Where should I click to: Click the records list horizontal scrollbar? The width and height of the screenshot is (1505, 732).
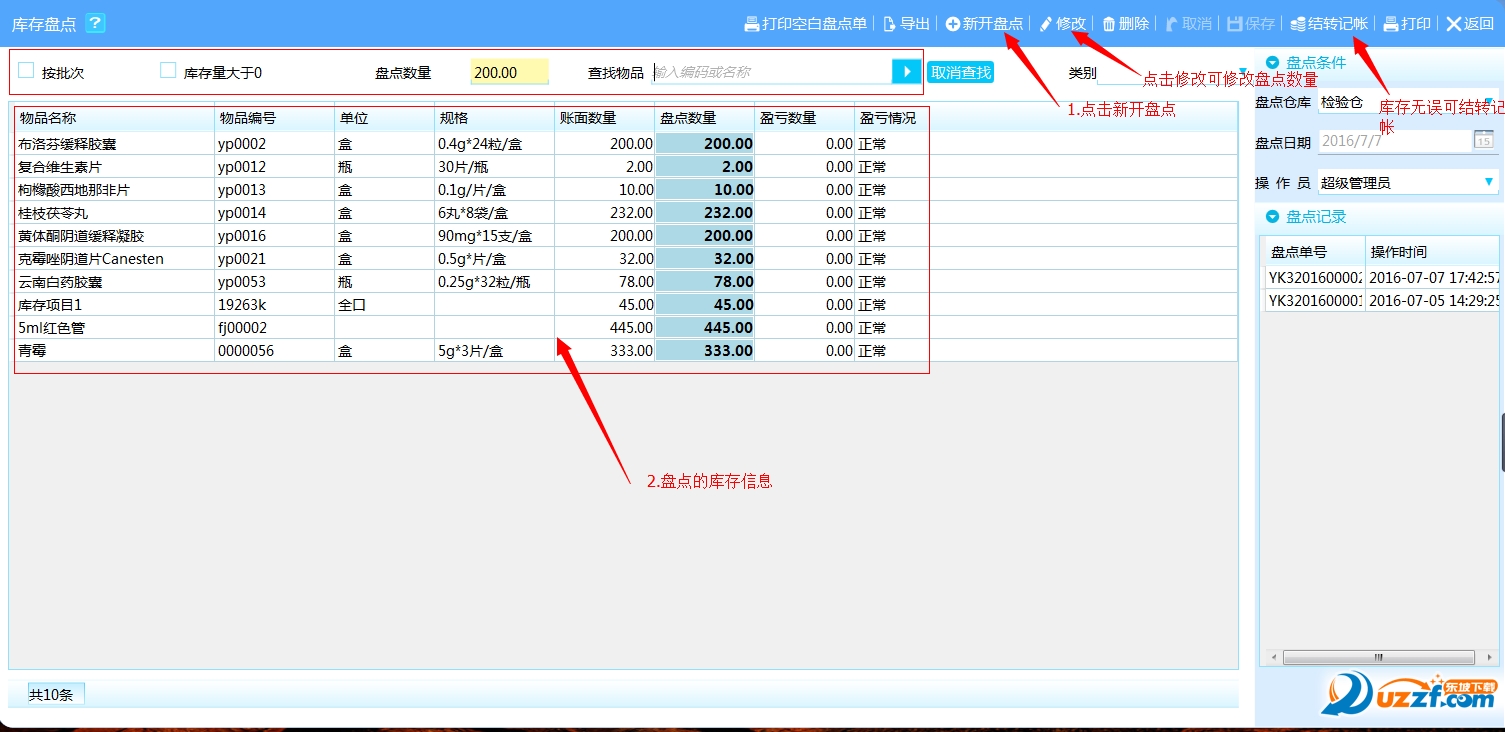point(1377,658)
